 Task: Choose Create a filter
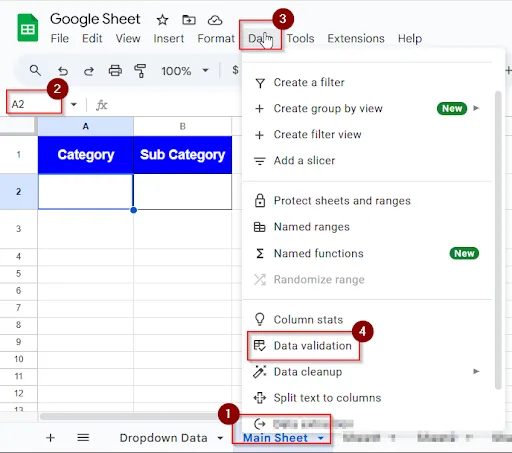point(367,82)
